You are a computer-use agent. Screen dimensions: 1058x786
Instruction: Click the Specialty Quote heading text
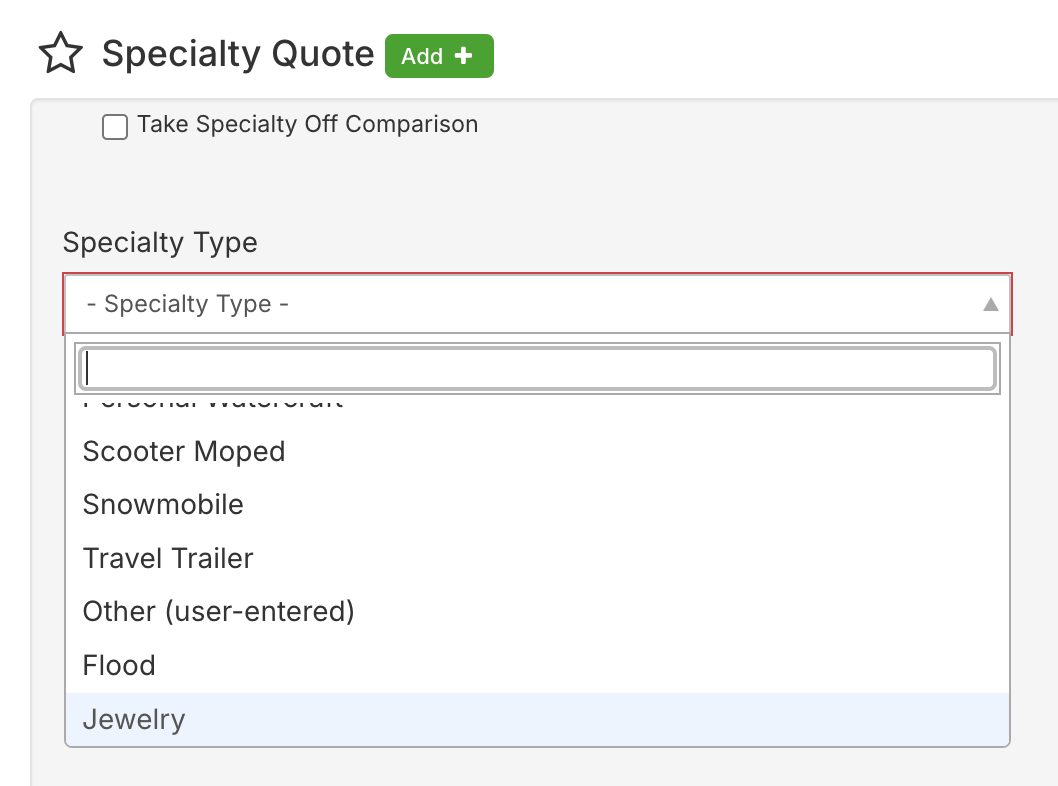[238, 54]
